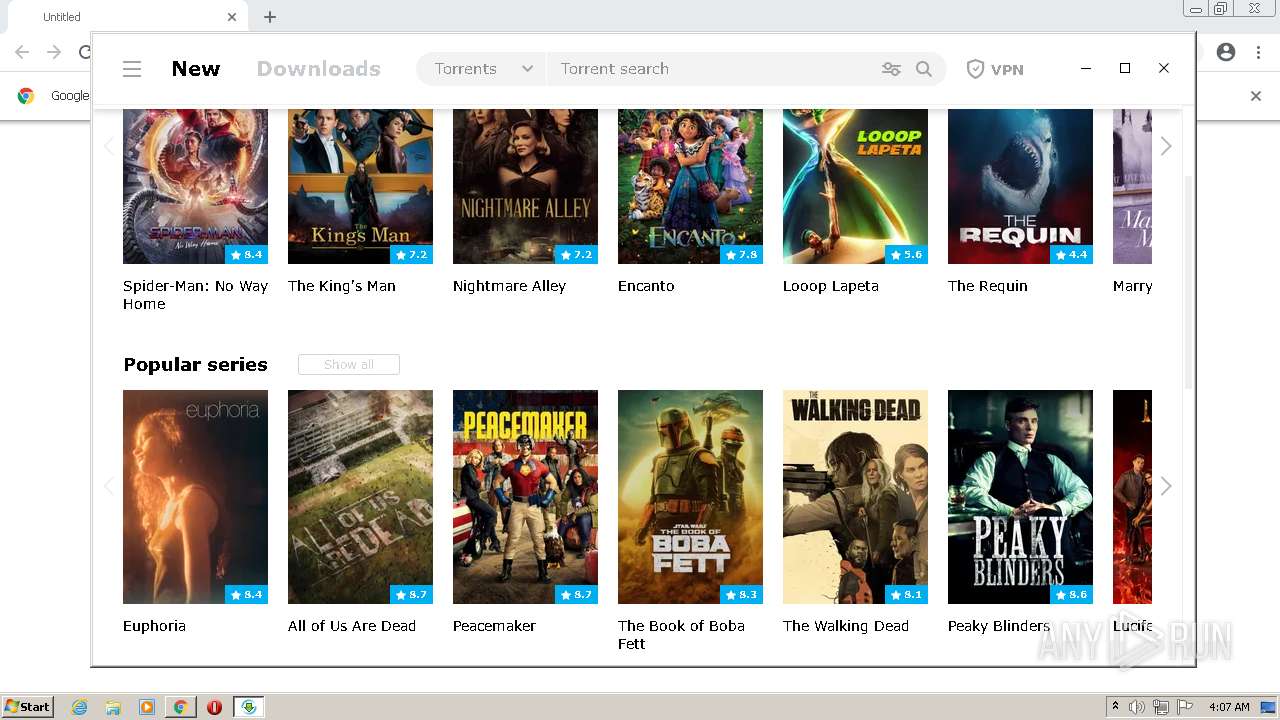1280x720 pixels.
Task: Open All of Us Are Dead poster
Action: [360, 497]
